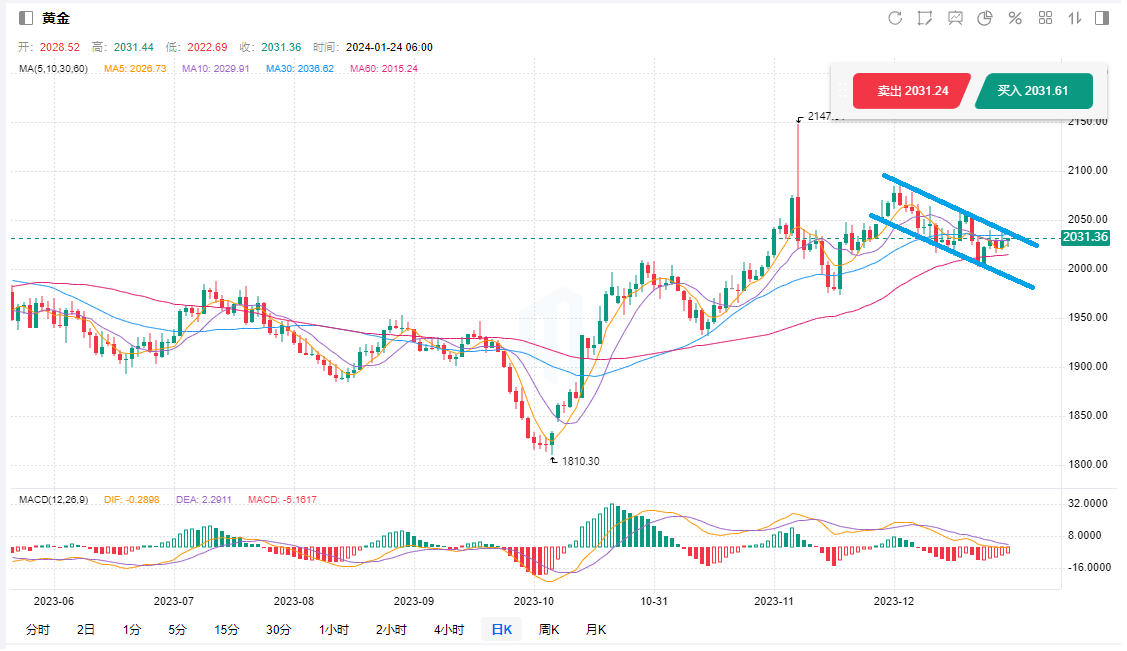Click the refresh chart icon
The width and height of the screenshot is (1127, 651).
(x=895, y=18)
